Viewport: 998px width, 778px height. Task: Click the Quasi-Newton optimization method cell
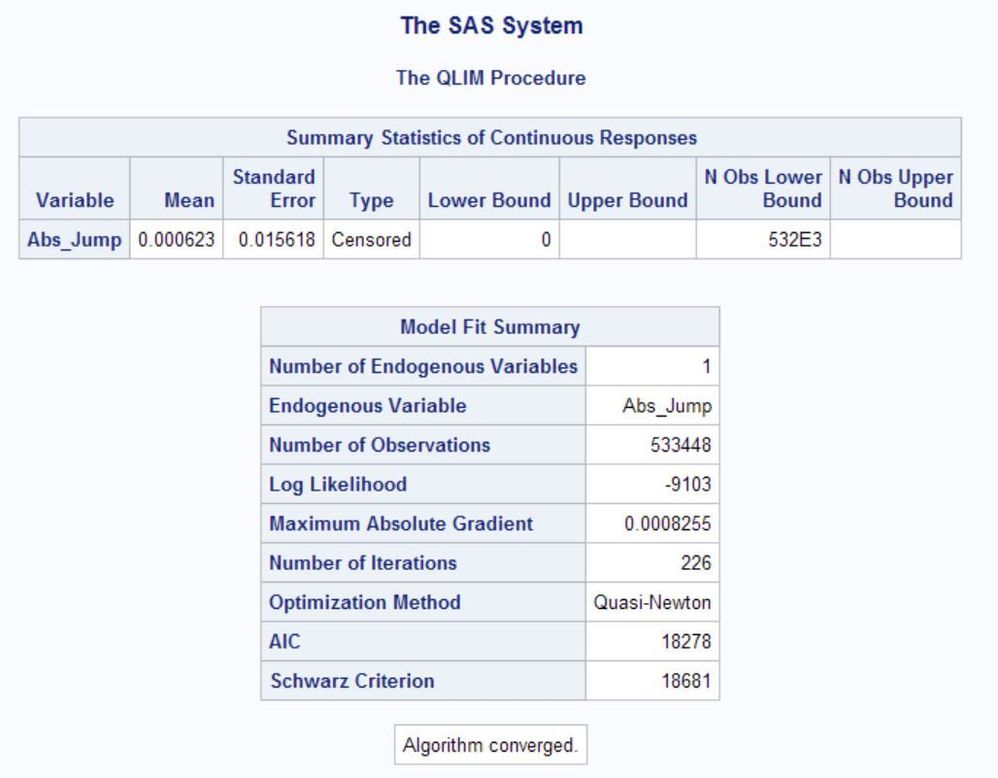click(x=653, y=603)
